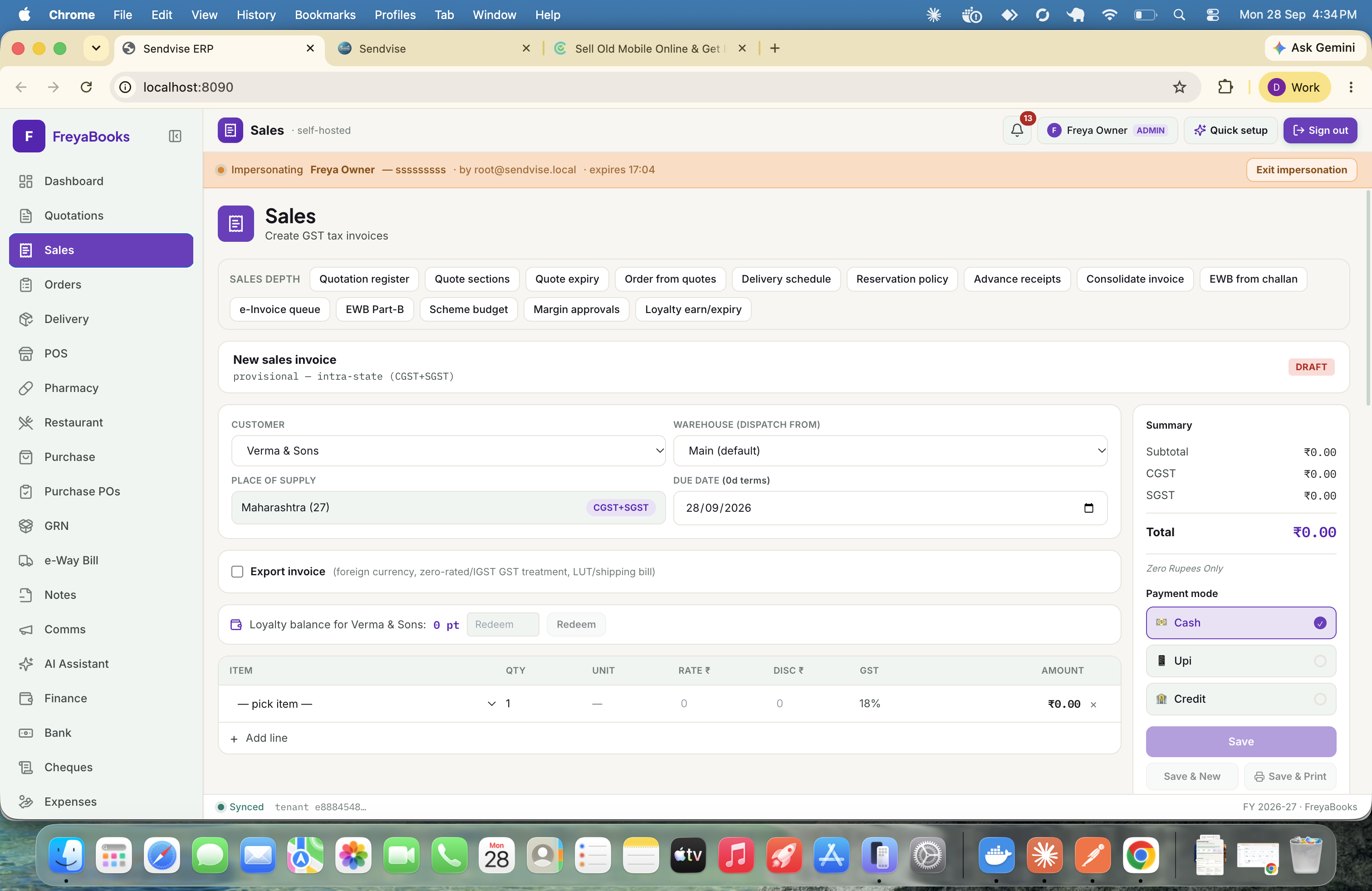Expand the Customer dropdown showing Verma & Sons
The width and height of the screenshot is (1372, 891).
(448, 450)
